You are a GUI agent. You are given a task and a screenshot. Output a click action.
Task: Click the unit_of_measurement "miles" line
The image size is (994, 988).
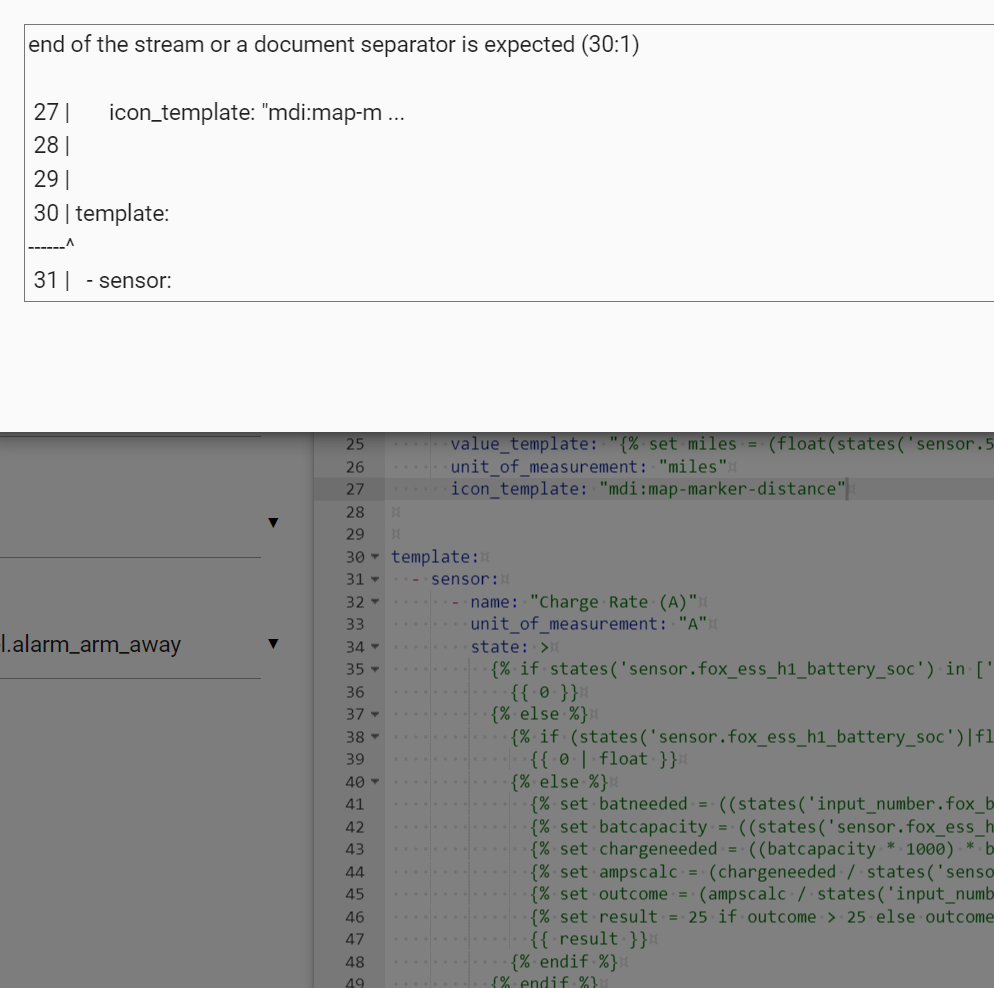coord(590,467)
